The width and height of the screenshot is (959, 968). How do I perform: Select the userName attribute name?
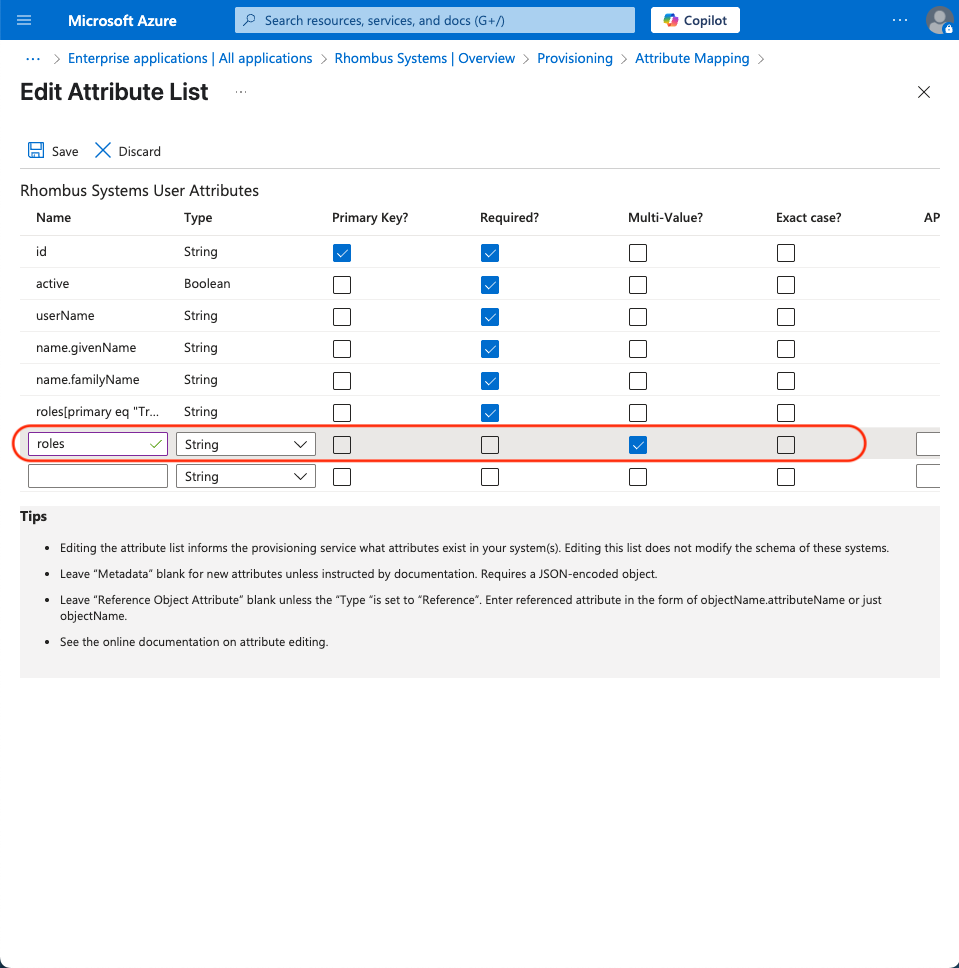click(x=65, y=315)
